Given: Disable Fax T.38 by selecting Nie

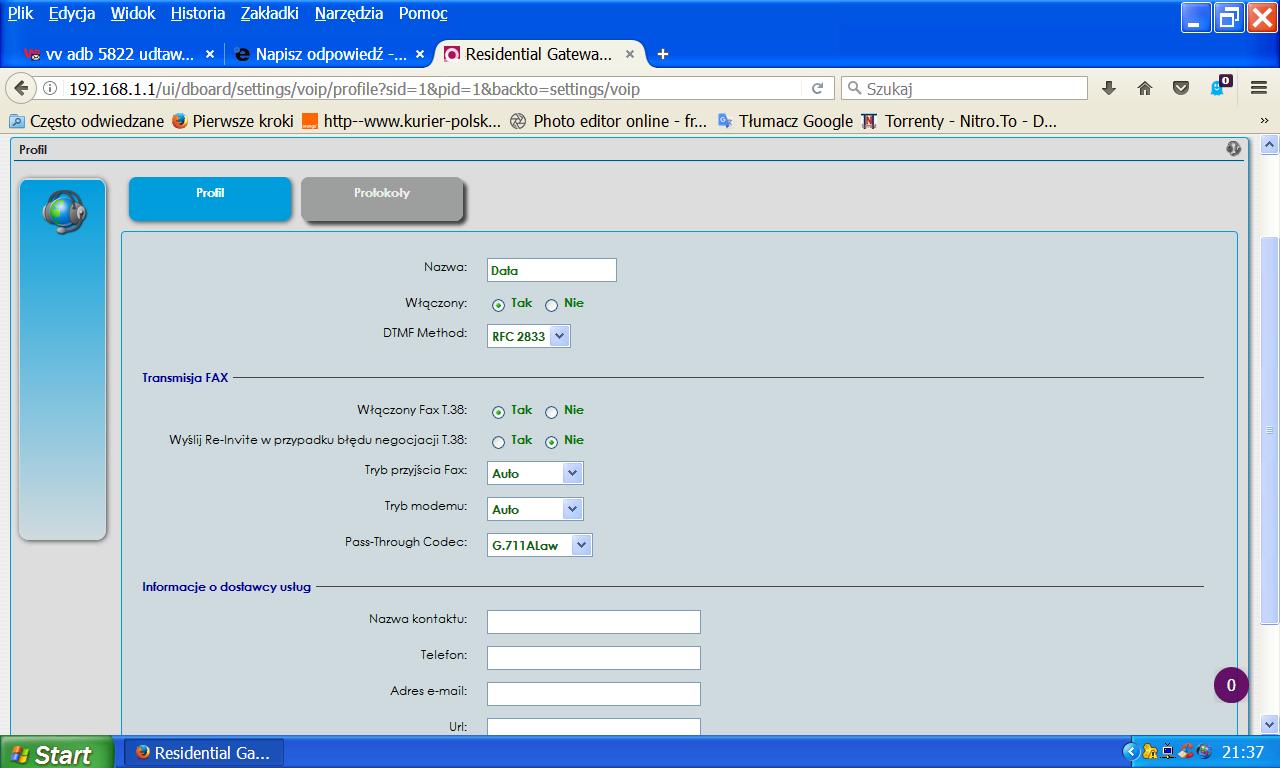Looking at the screenshot, I should tap(551, 412).
